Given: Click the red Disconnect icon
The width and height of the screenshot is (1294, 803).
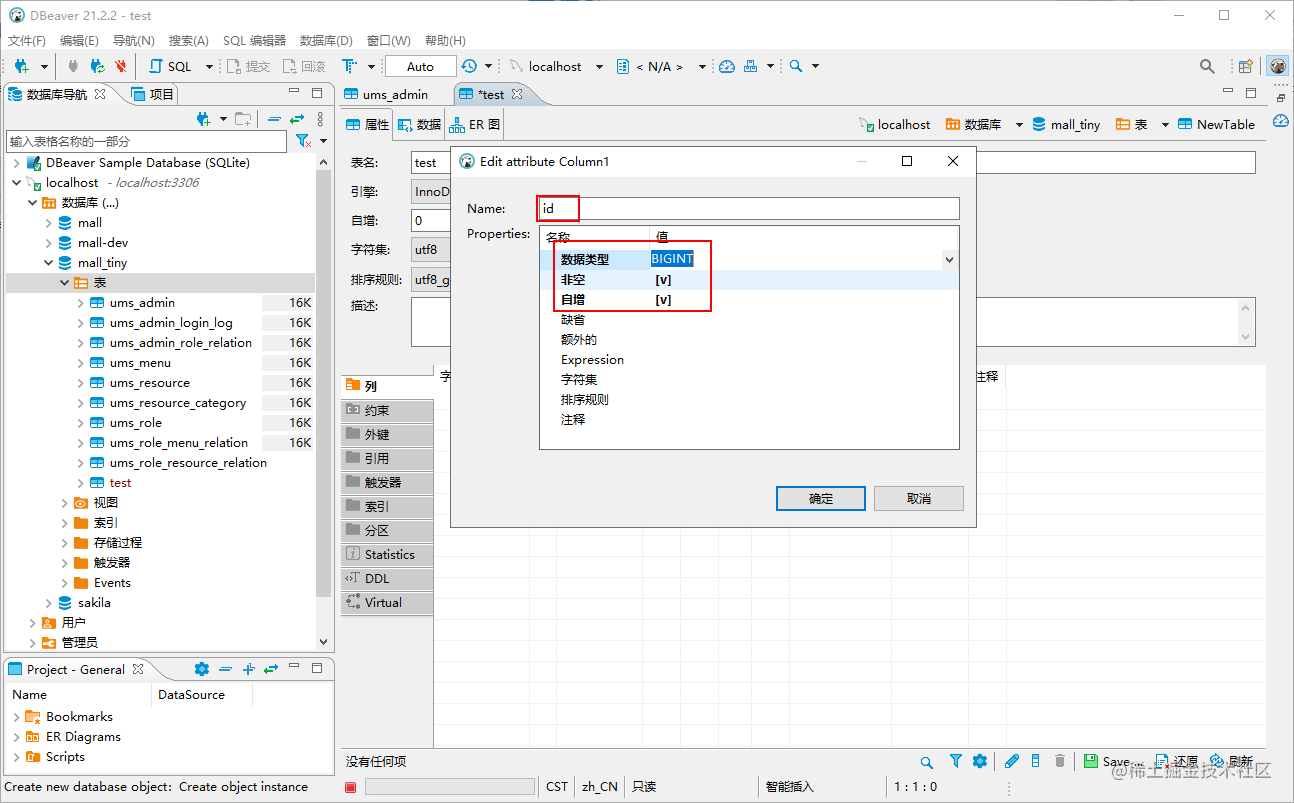Looking at the screenshot, I should click(121, 66).
